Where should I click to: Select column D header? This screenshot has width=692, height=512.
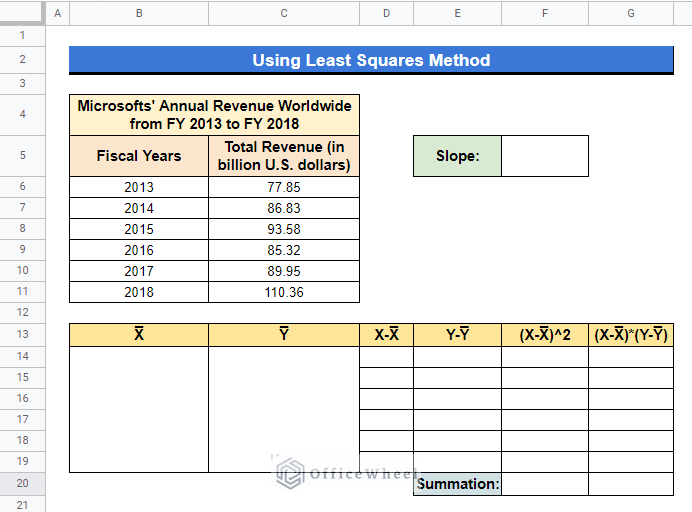pos(386,13)
